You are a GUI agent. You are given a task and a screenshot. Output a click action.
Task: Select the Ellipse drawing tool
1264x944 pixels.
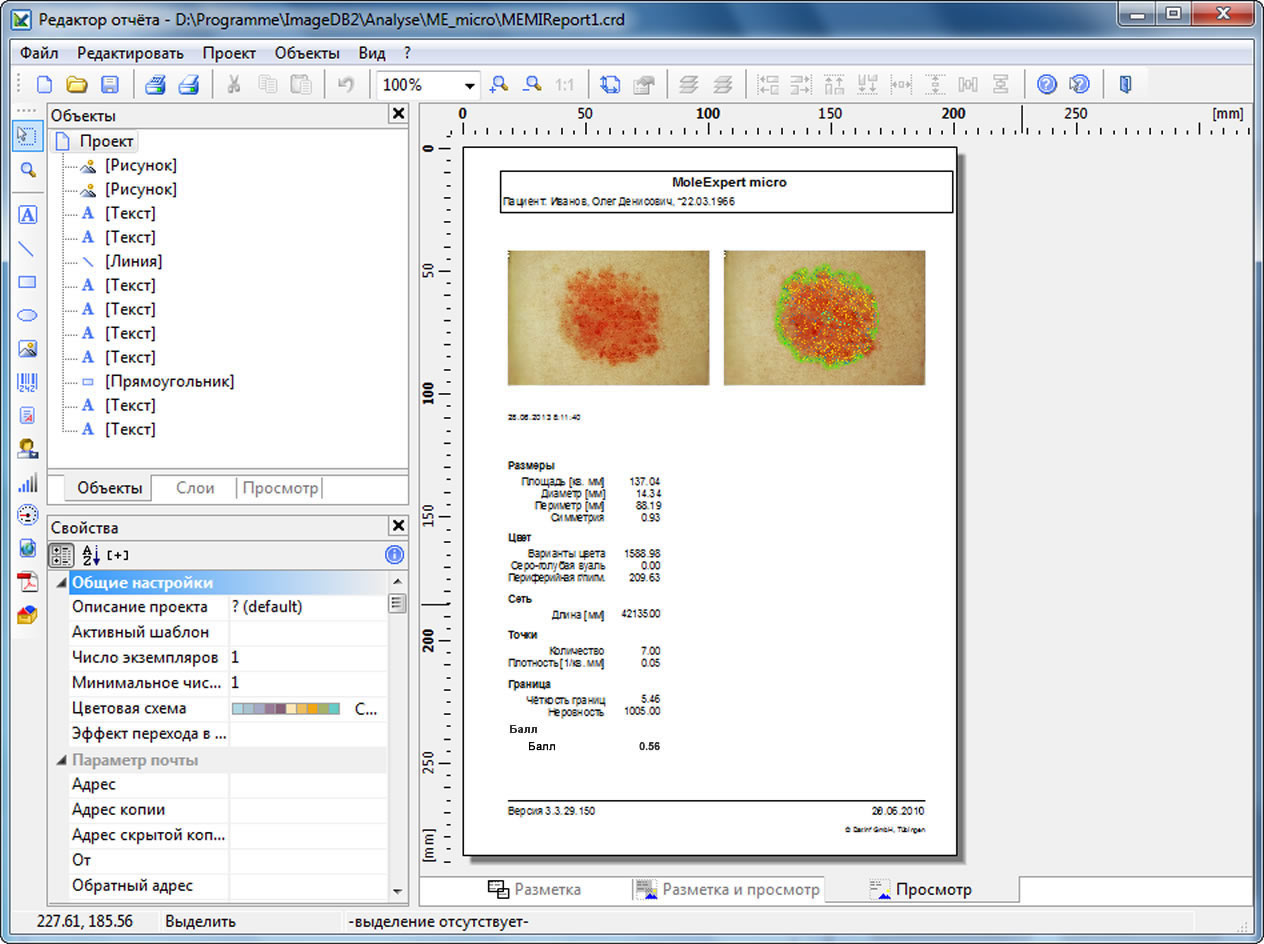click(x=28, y=315)
